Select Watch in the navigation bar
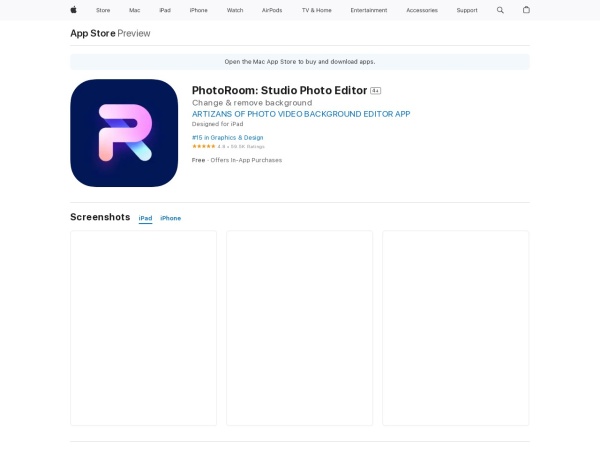The width and height of the screenshot is (600, 450). click(x=235, y=10)
